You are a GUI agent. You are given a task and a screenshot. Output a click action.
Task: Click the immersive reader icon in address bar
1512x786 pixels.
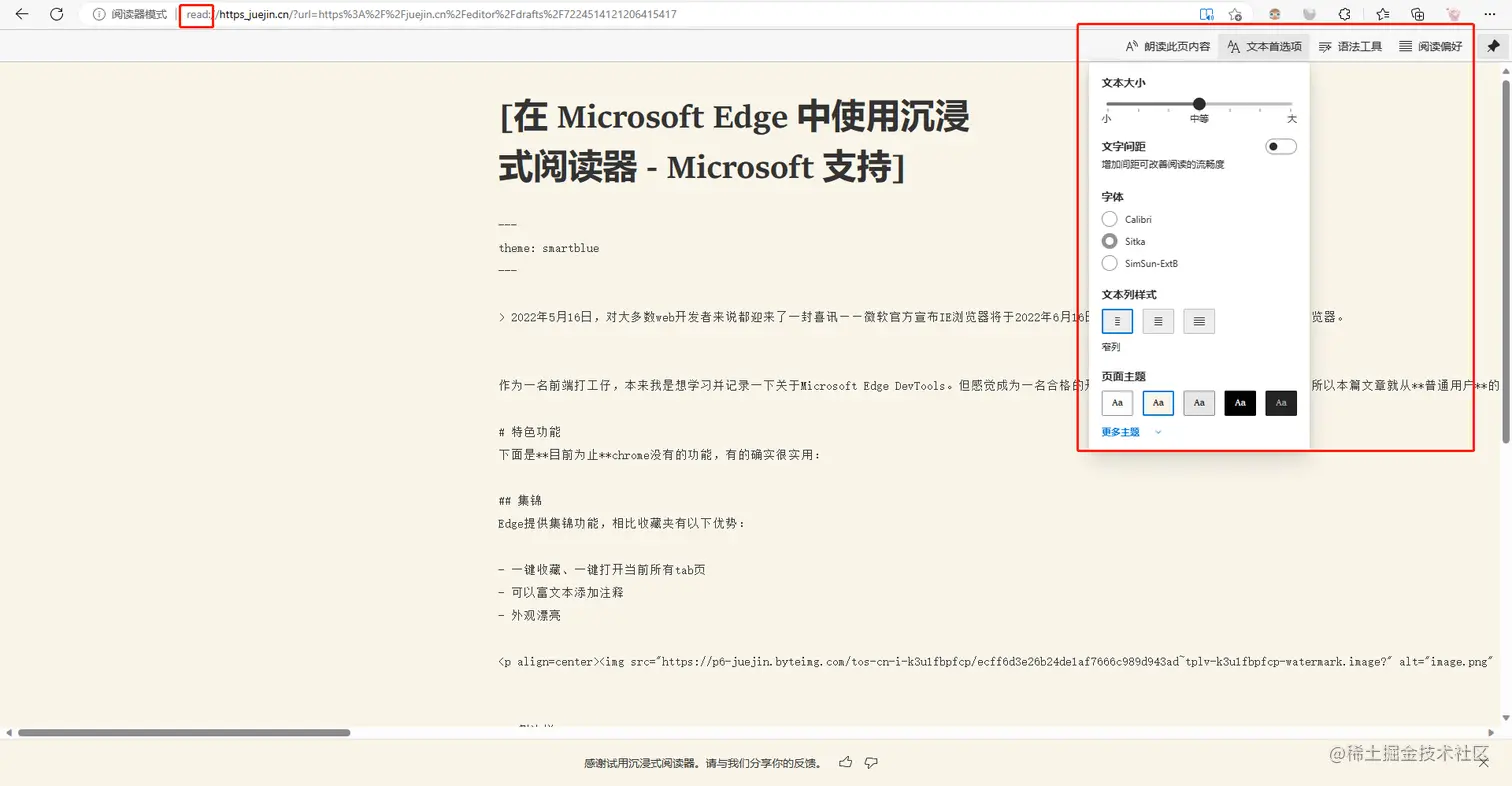1207,15
